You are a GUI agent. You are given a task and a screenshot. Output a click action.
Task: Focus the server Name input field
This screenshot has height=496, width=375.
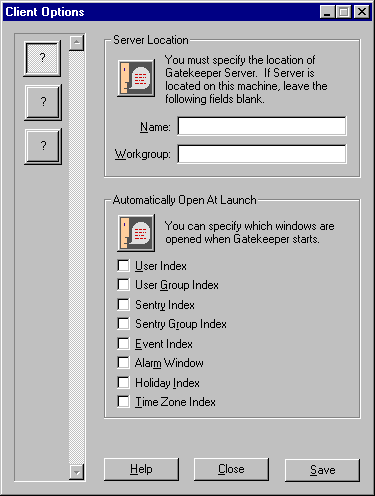tap(262, 126)
